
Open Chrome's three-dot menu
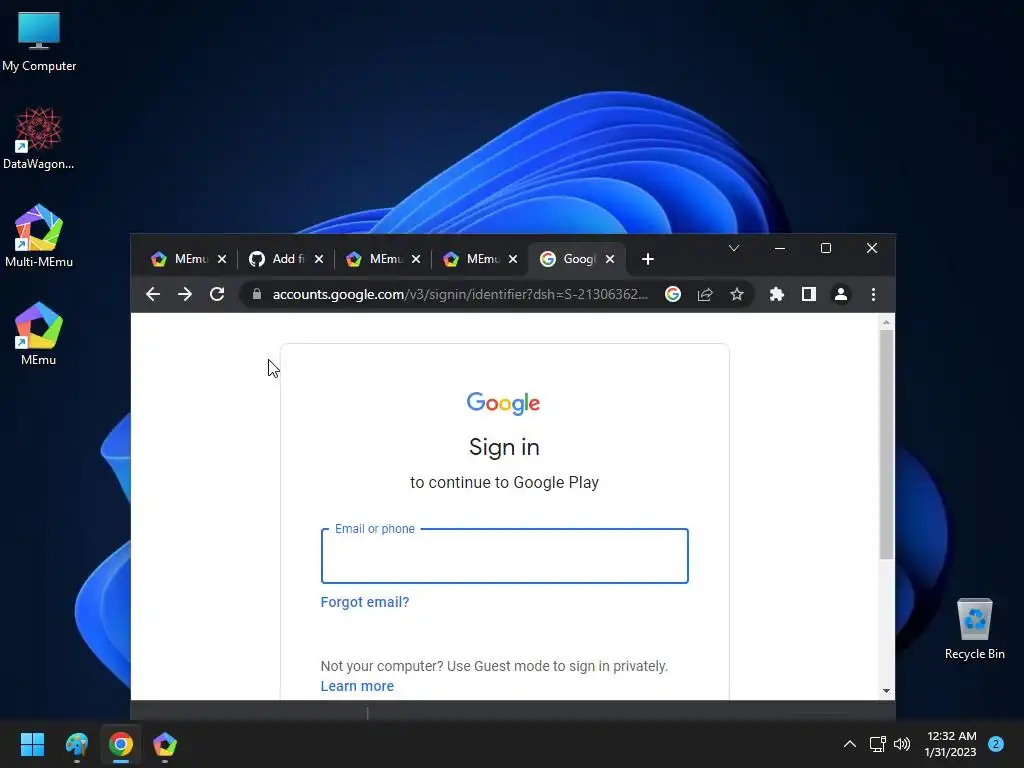coord(873,295)
